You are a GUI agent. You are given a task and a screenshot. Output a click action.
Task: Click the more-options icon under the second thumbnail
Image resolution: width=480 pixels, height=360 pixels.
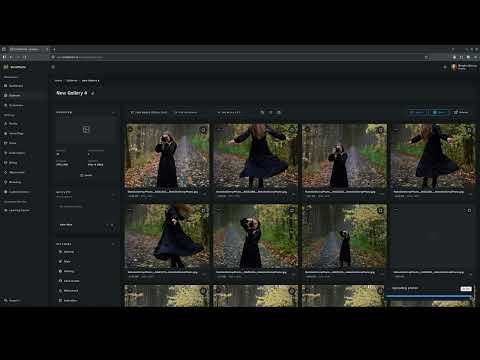coord(293,193)
